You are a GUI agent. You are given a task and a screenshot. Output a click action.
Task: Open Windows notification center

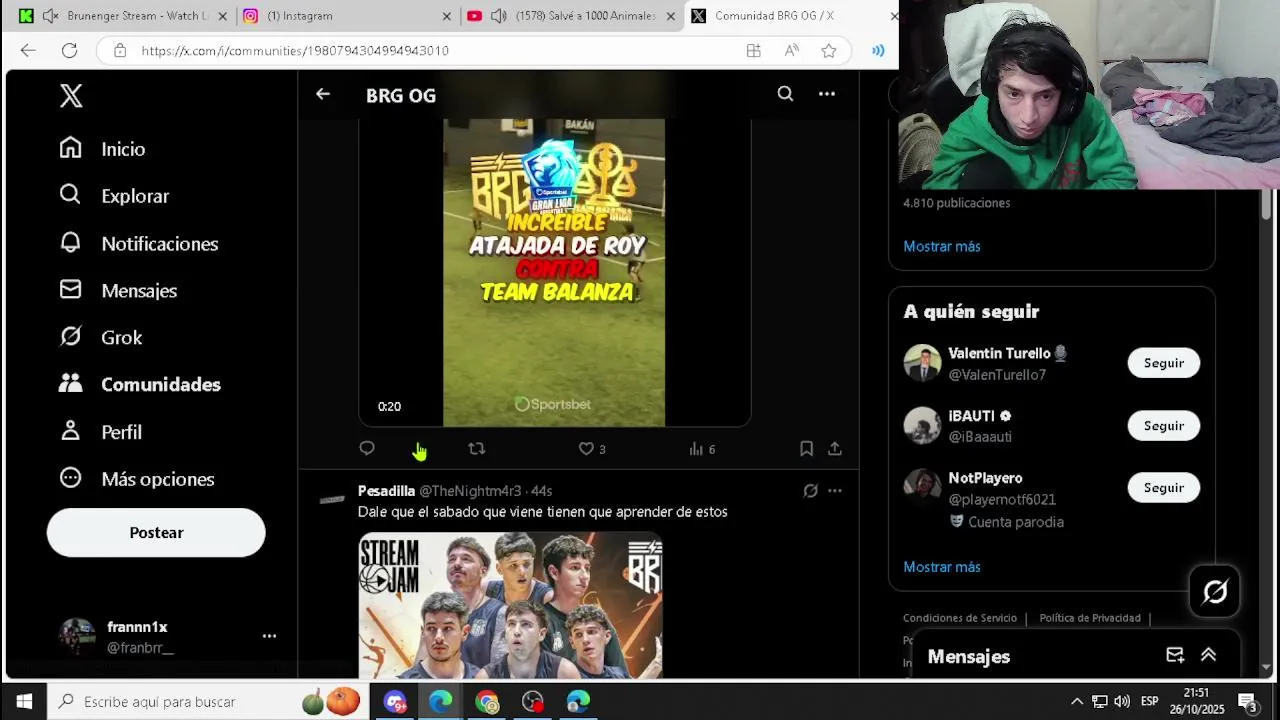click(1249, 702)
